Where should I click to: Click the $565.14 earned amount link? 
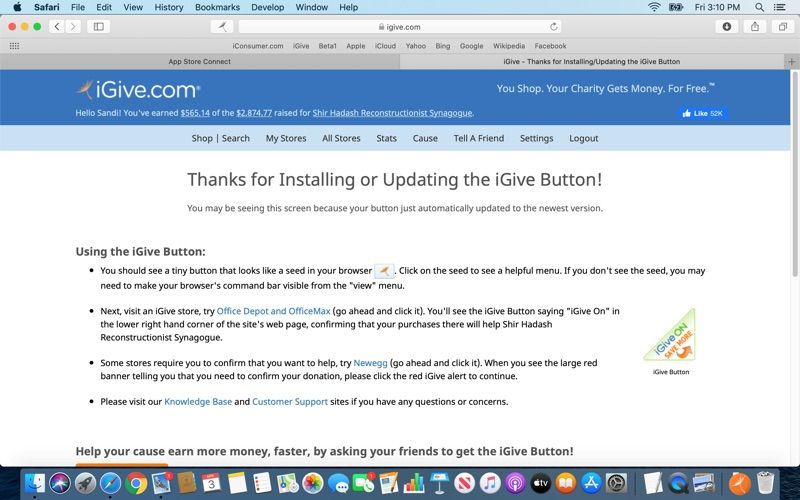pos(195,113)
